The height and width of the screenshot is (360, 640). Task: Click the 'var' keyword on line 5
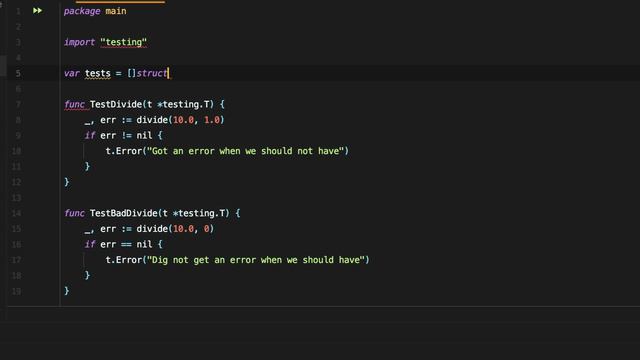coord(71,73)
